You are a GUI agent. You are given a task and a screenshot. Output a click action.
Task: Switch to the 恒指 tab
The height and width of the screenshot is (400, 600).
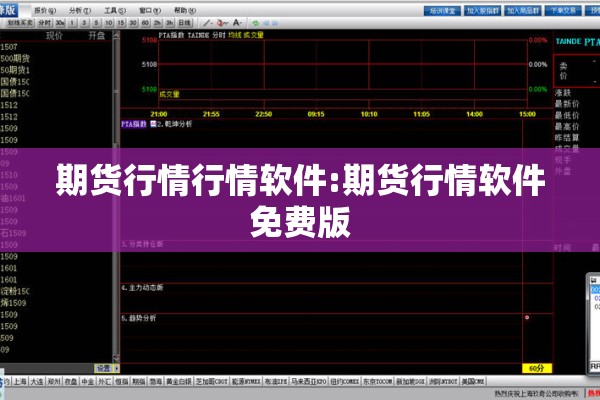[122, 382]
